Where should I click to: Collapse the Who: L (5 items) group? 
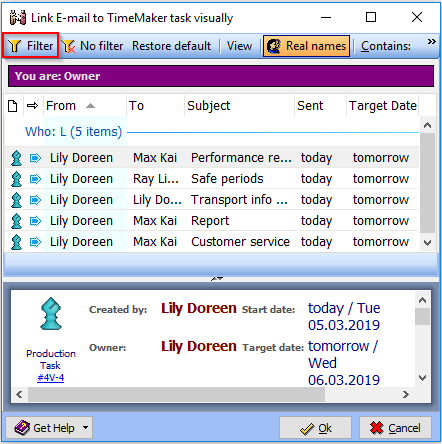pyautogui.click(x=73, y=132)
